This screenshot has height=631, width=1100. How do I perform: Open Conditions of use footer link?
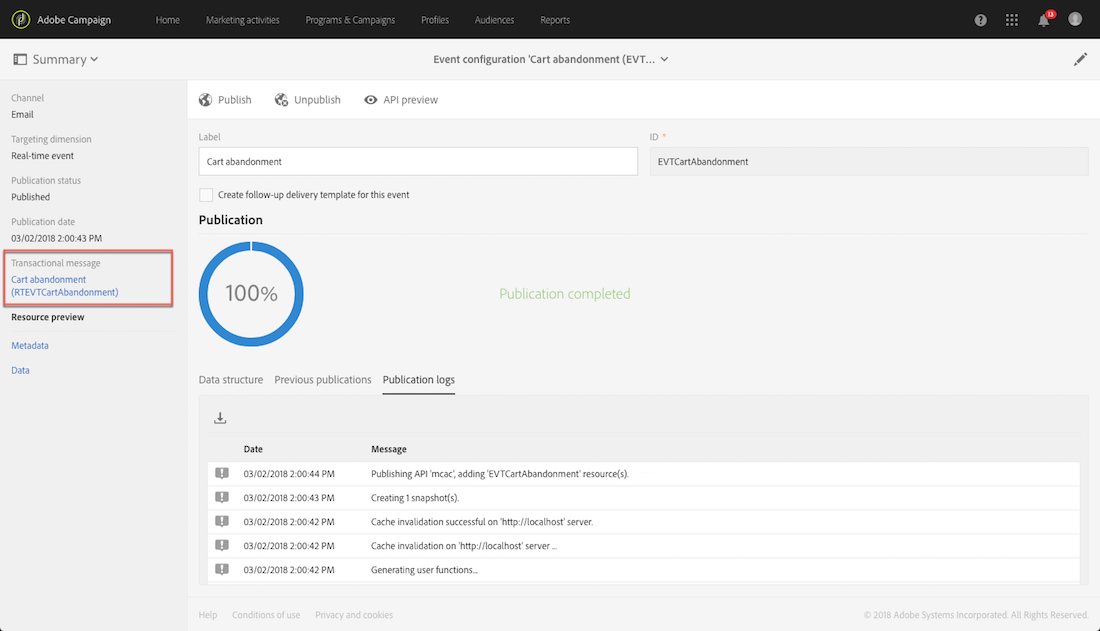click(x=266, y=615)
